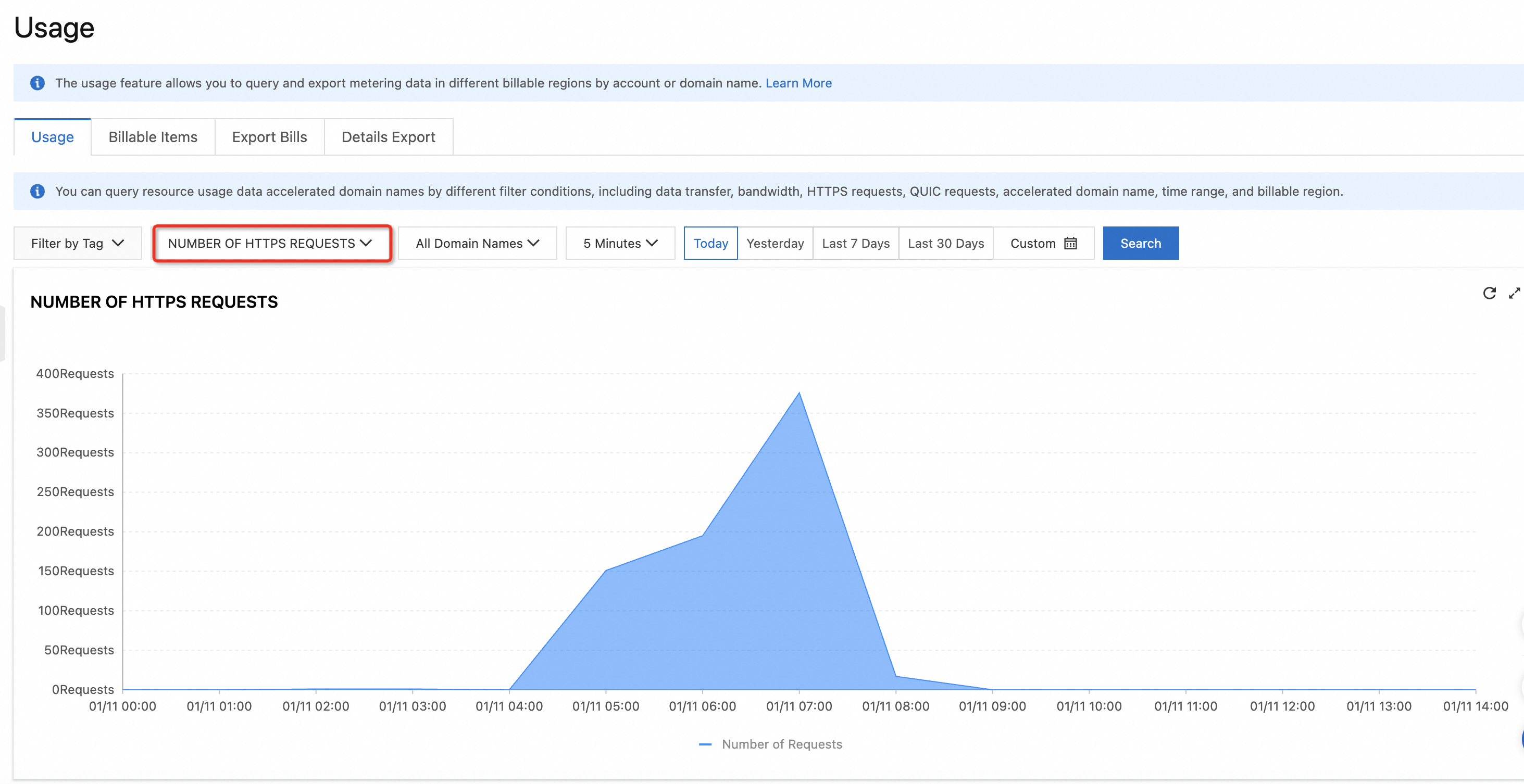This screenshot has width=1524, height=784.
Task: Toggle the Number of Requests legend marker
Action: tap(705, 744)
